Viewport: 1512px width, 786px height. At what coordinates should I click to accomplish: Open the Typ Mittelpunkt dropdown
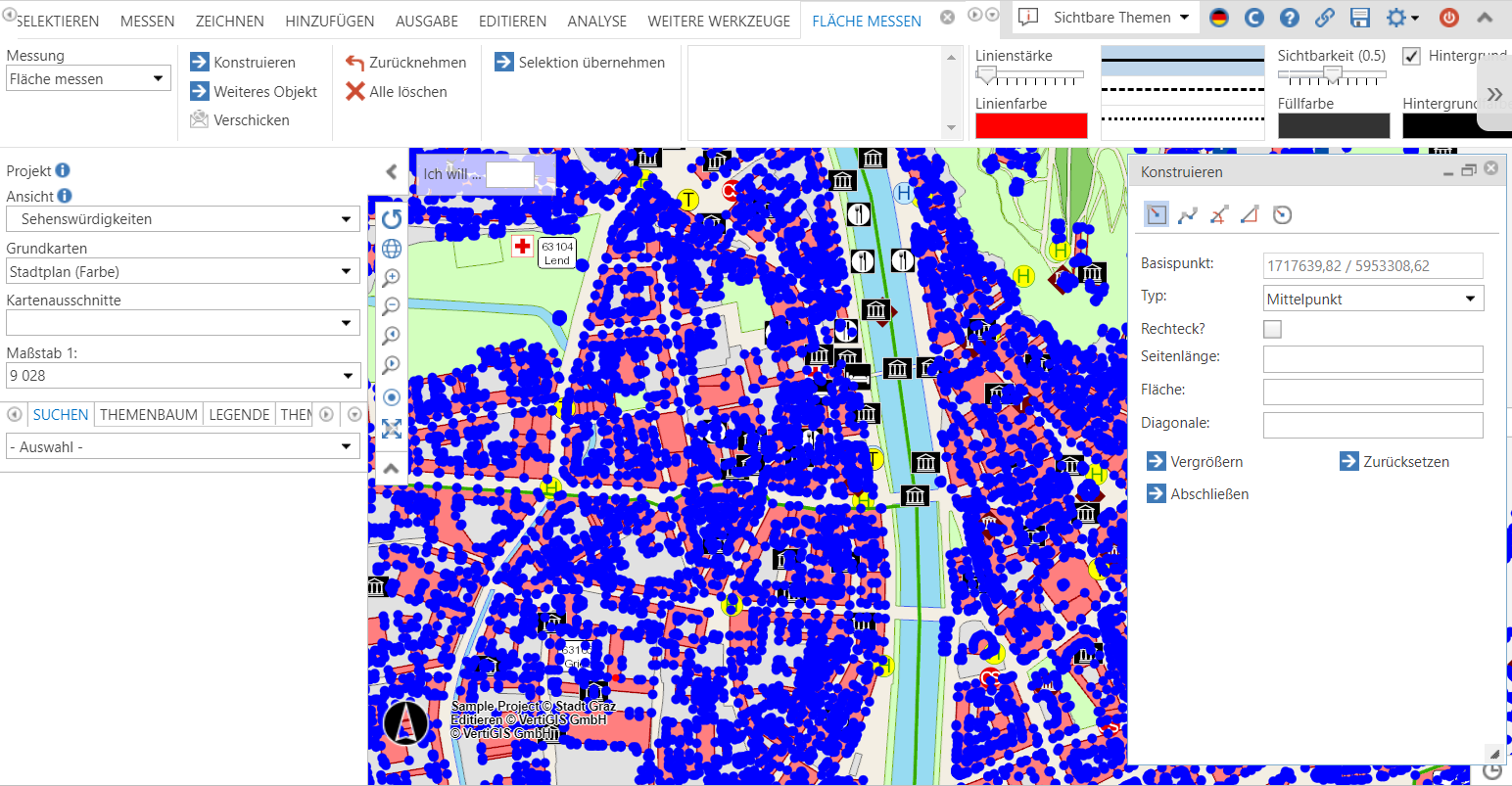tap(1374, 300)
